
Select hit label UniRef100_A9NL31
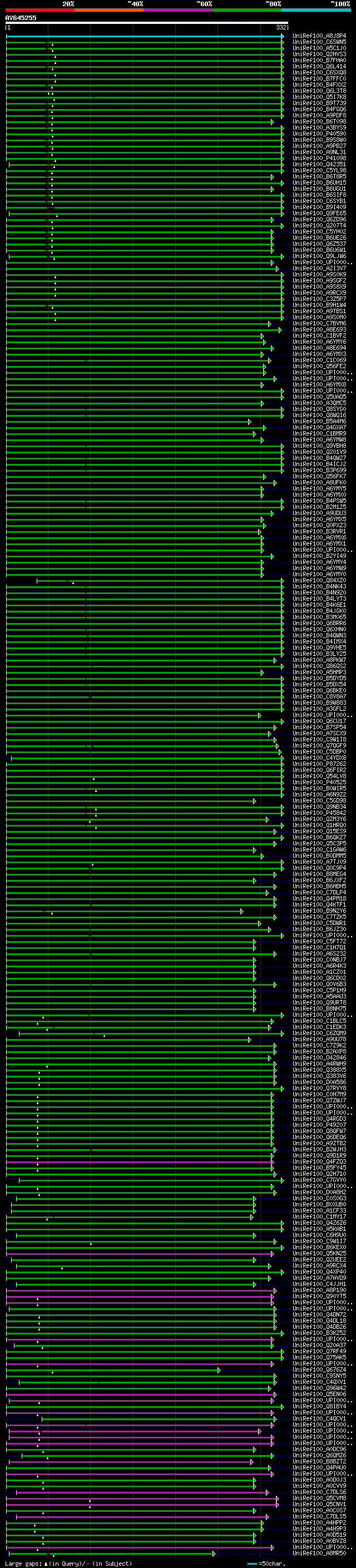(x=319, y=152)
